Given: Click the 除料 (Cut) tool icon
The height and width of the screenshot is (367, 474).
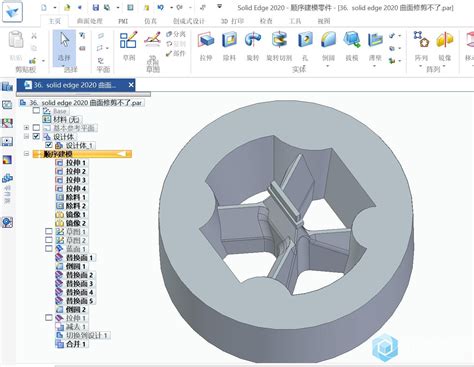Looking at the screenshot, I should [229, 40].
